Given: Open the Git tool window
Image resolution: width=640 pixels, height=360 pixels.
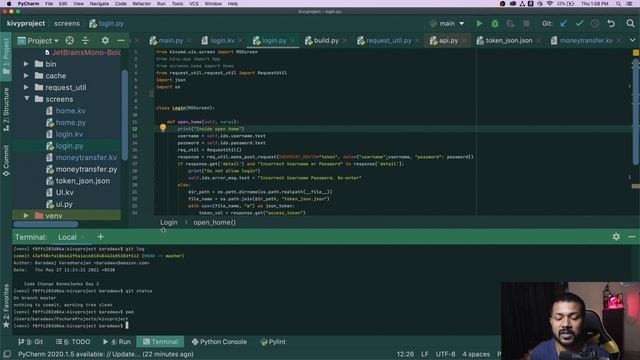Looking at the screenshot, I should 31,342.
